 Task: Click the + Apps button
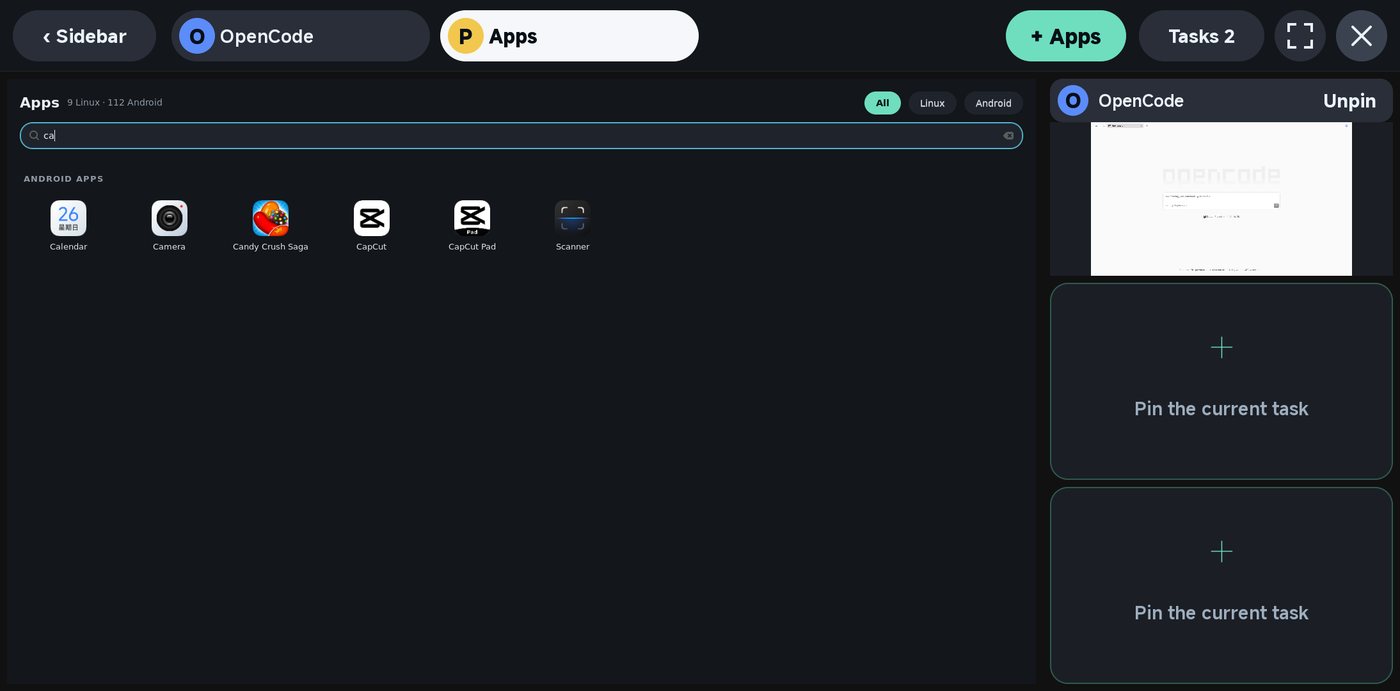(x=1065, y=36)
